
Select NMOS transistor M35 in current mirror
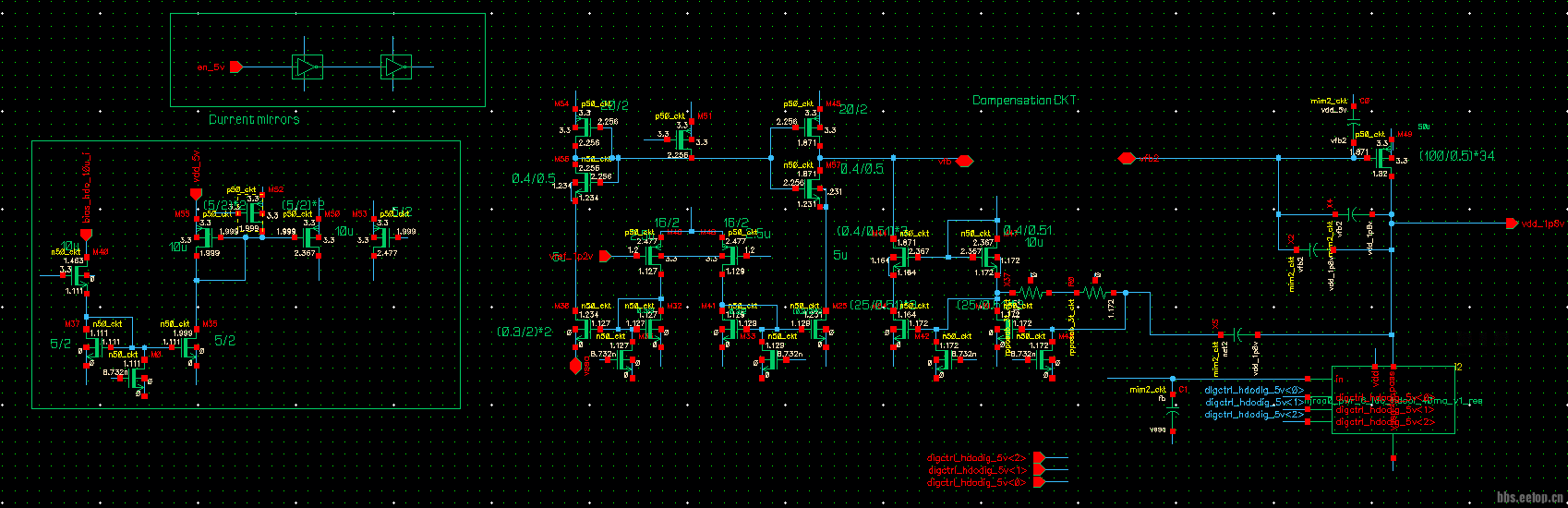[x=190, y=346]
